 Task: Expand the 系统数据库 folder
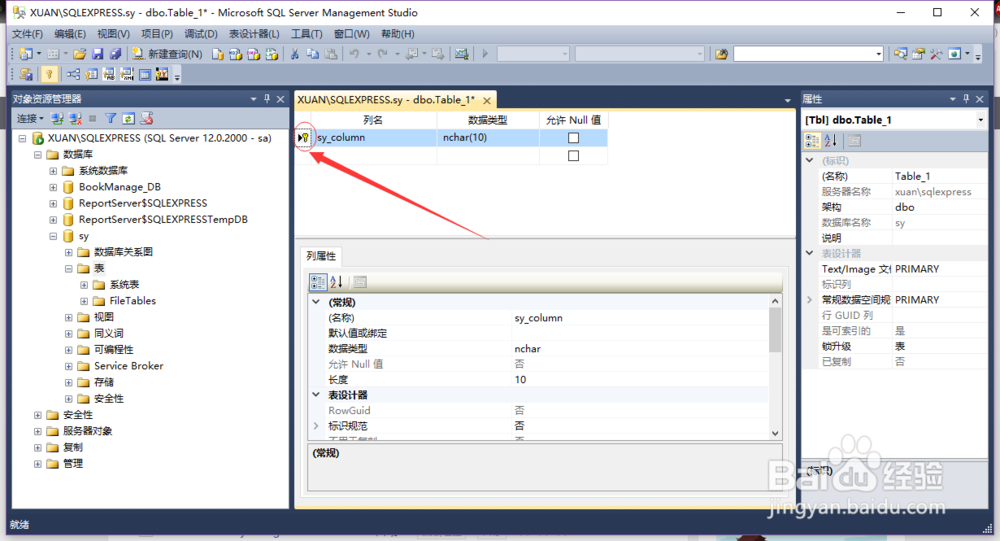(53, 171)
